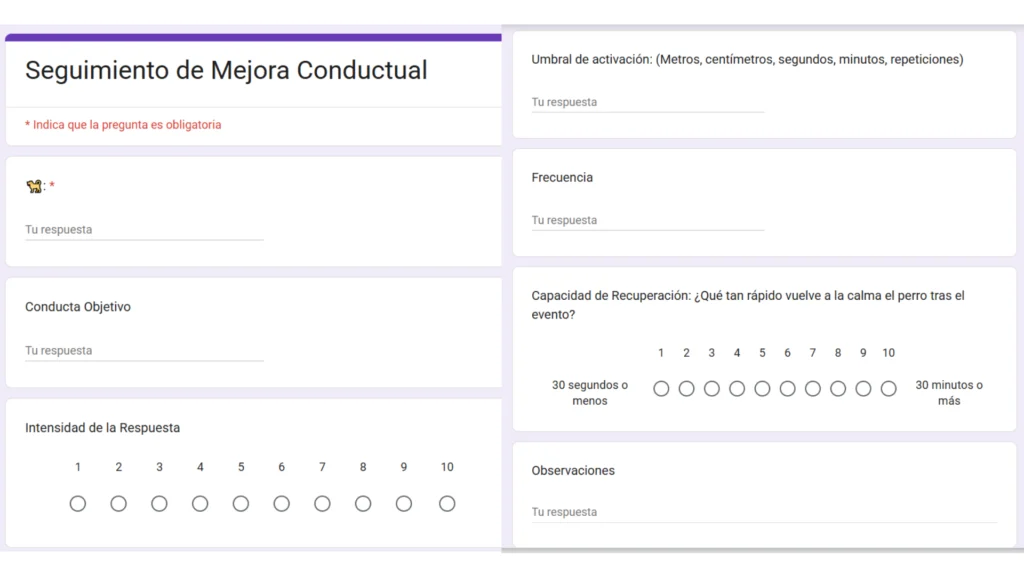Choose 3 for Intensidad de la Respuesta
This screenshot has height=576, width=1024.
159,504
